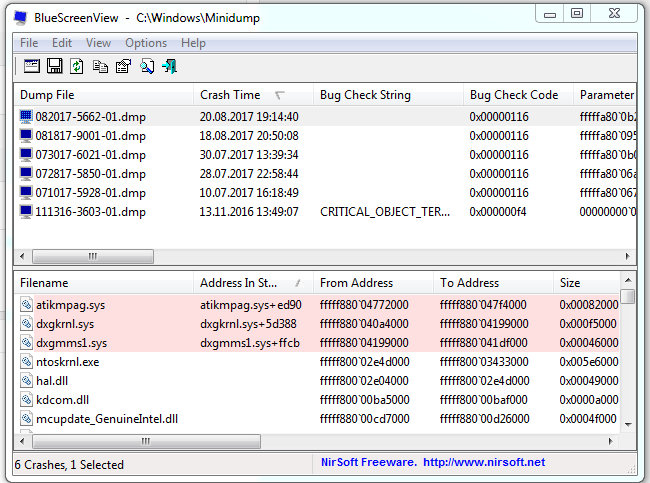Sort by Address In Stack column header
Image resolution: width=650 pixels, height=483 pixels.
tap(253, 283)
